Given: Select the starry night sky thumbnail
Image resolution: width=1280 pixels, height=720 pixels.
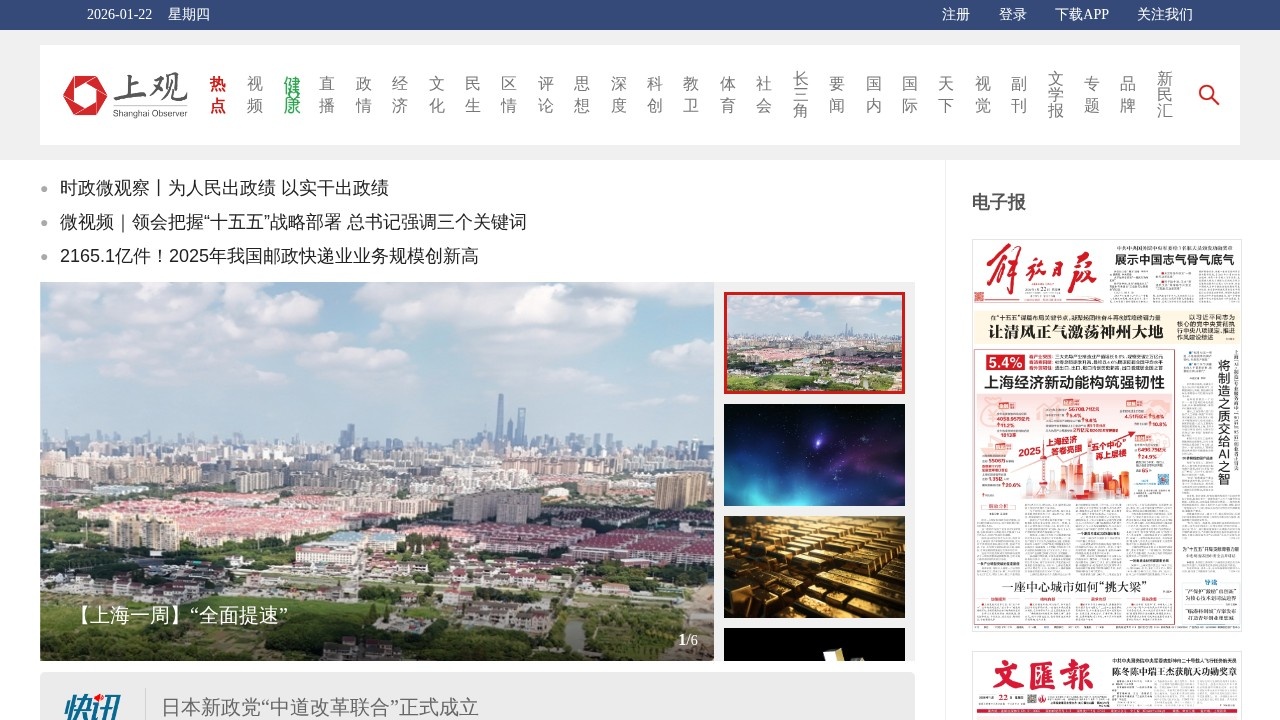Looking at the screenshot, I should pos(814,455).
